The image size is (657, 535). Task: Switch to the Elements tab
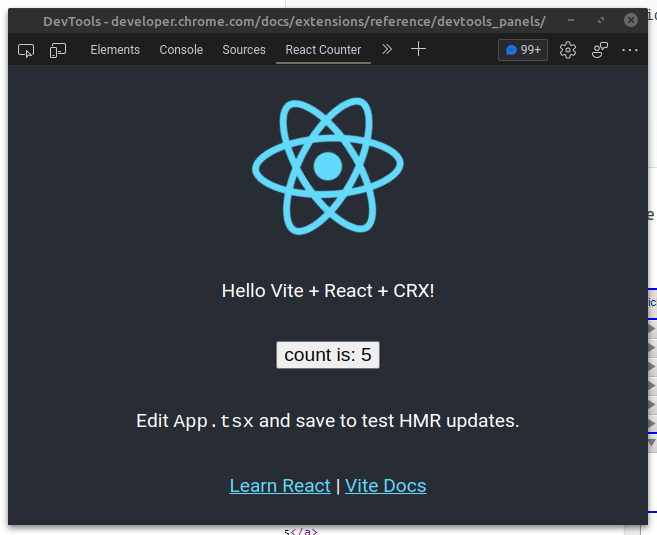(x=115, y=50)
